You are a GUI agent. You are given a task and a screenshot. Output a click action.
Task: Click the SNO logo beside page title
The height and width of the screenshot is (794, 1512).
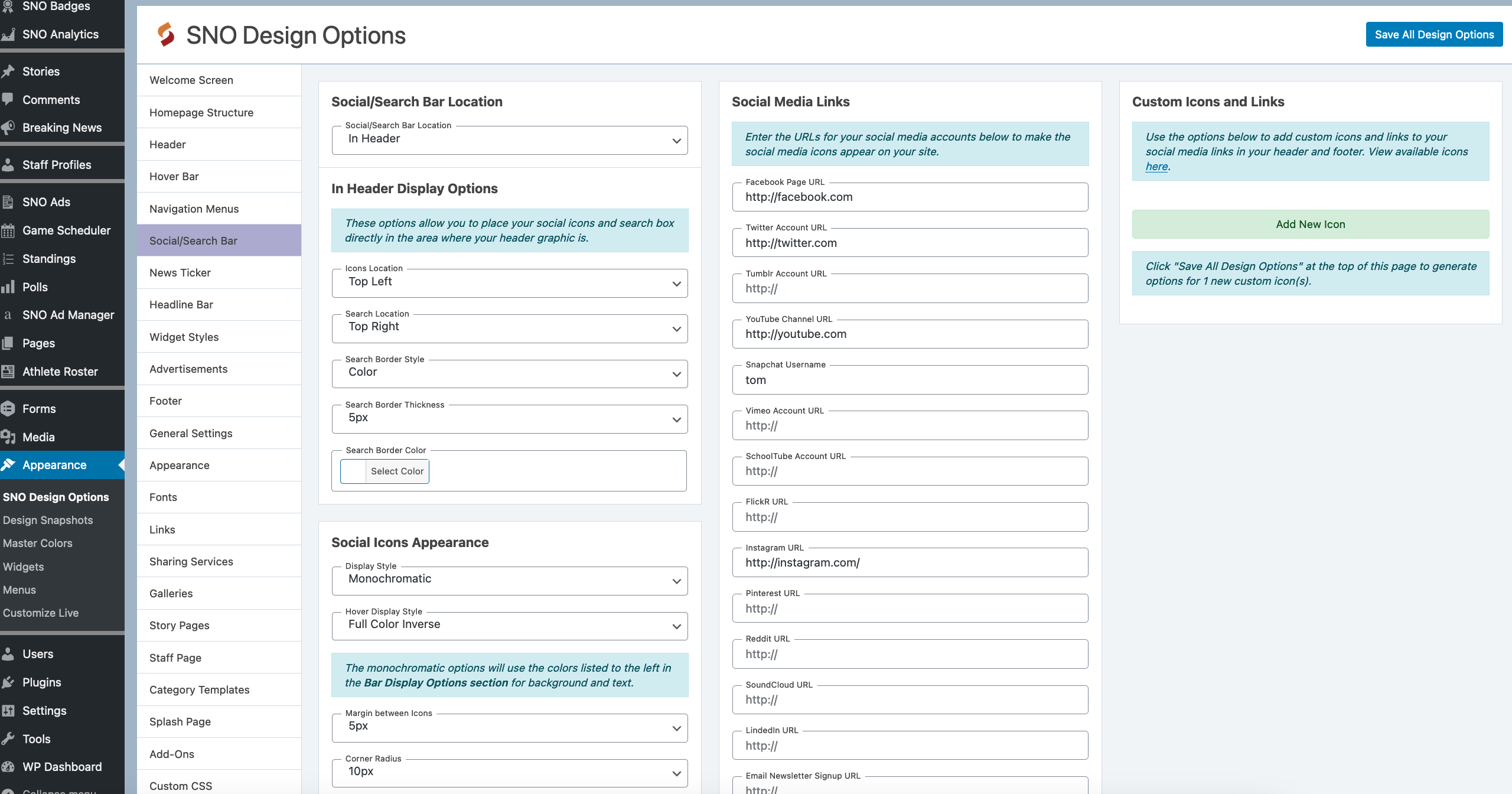coord(166,35)
